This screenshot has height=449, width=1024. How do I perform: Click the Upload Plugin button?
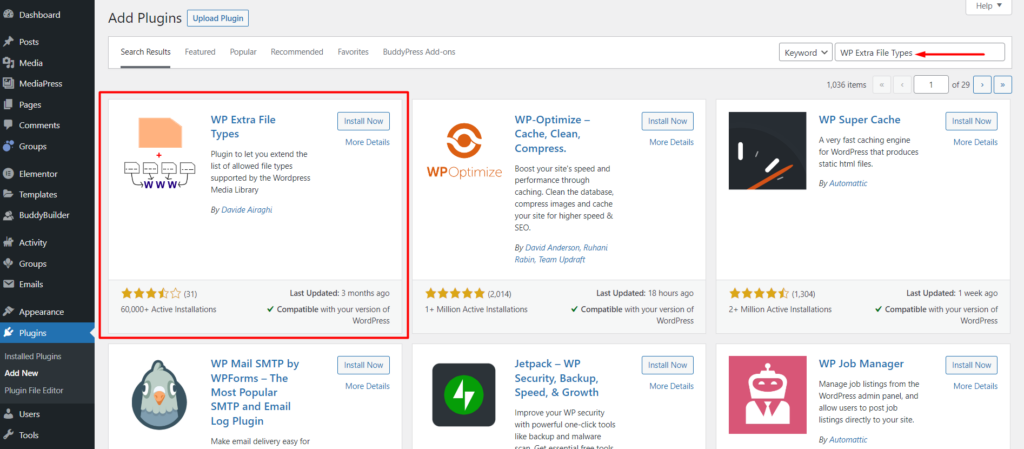tap(217, 18)
